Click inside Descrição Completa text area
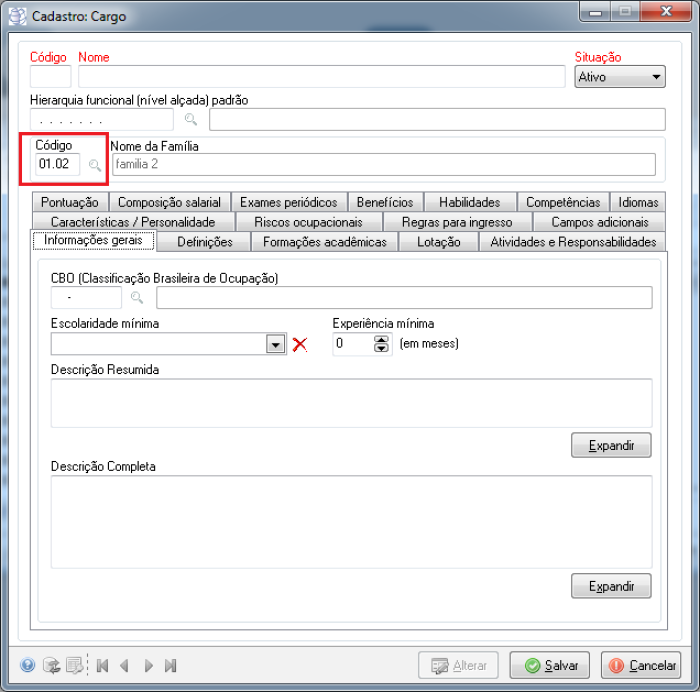 pos(350,520)
